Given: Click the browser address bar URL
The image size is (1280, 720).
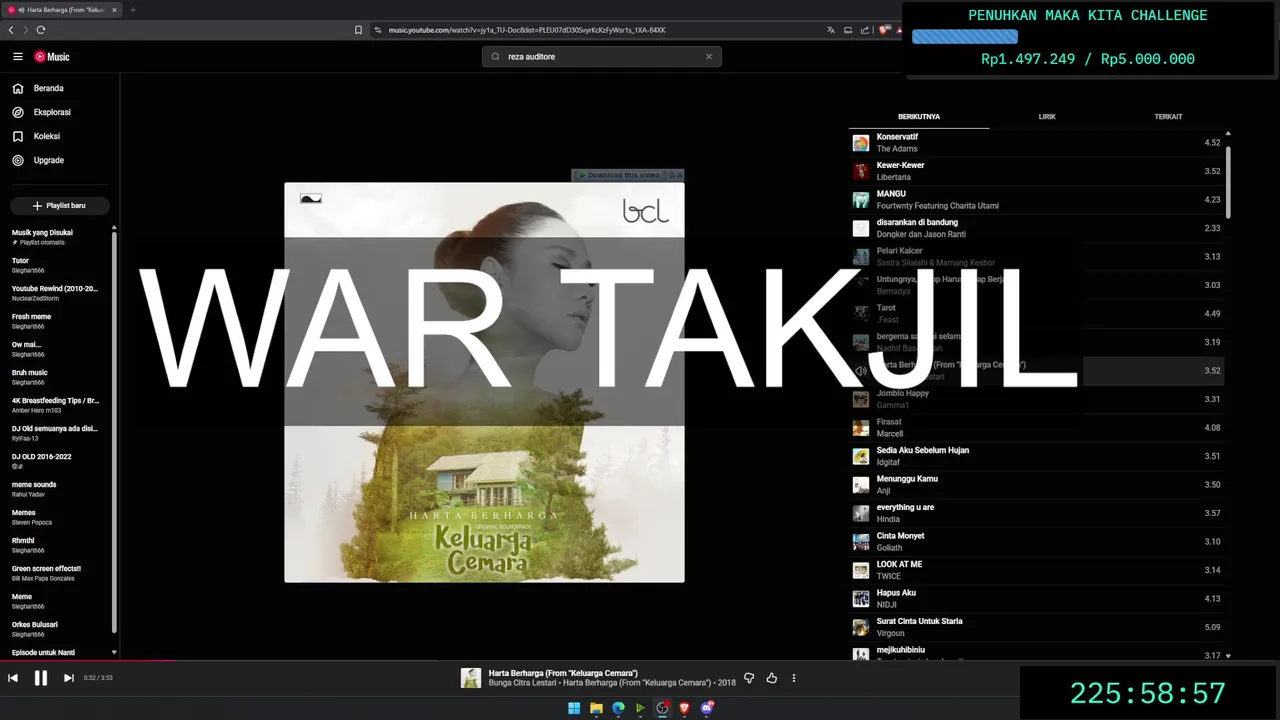Looking at the screenshot, I should 527,30.
